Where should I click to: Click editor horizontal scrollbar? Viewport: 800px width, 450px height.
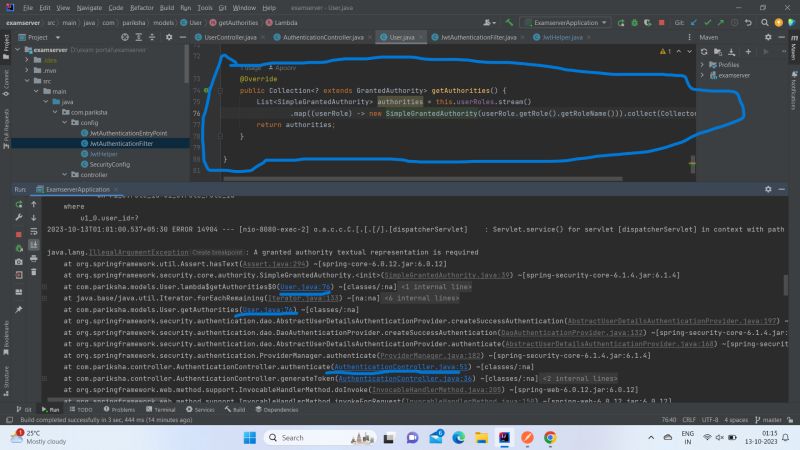(x=422, y=179)
